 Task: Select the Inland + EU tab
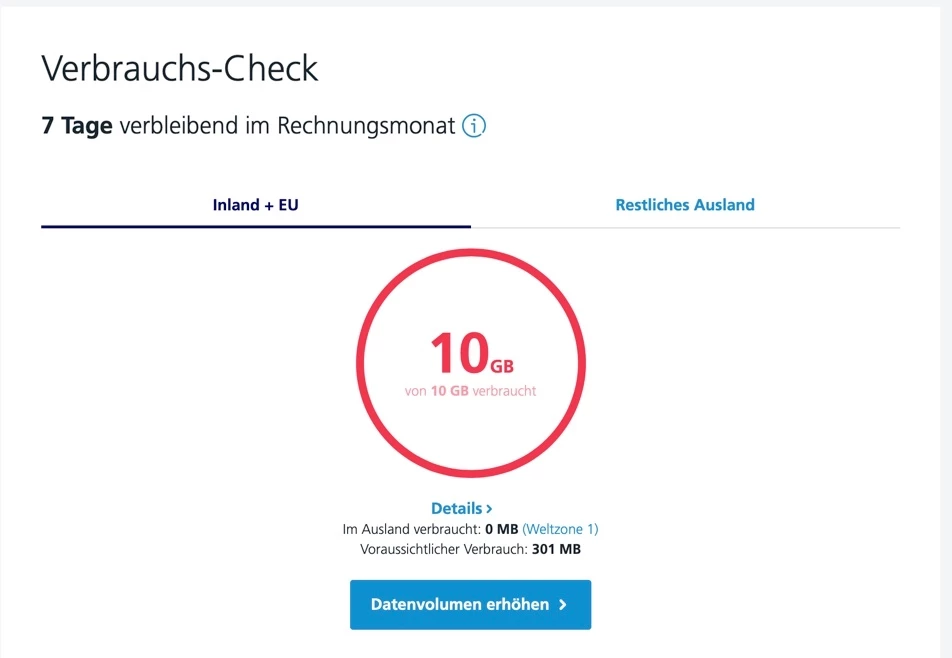point(255,205)
